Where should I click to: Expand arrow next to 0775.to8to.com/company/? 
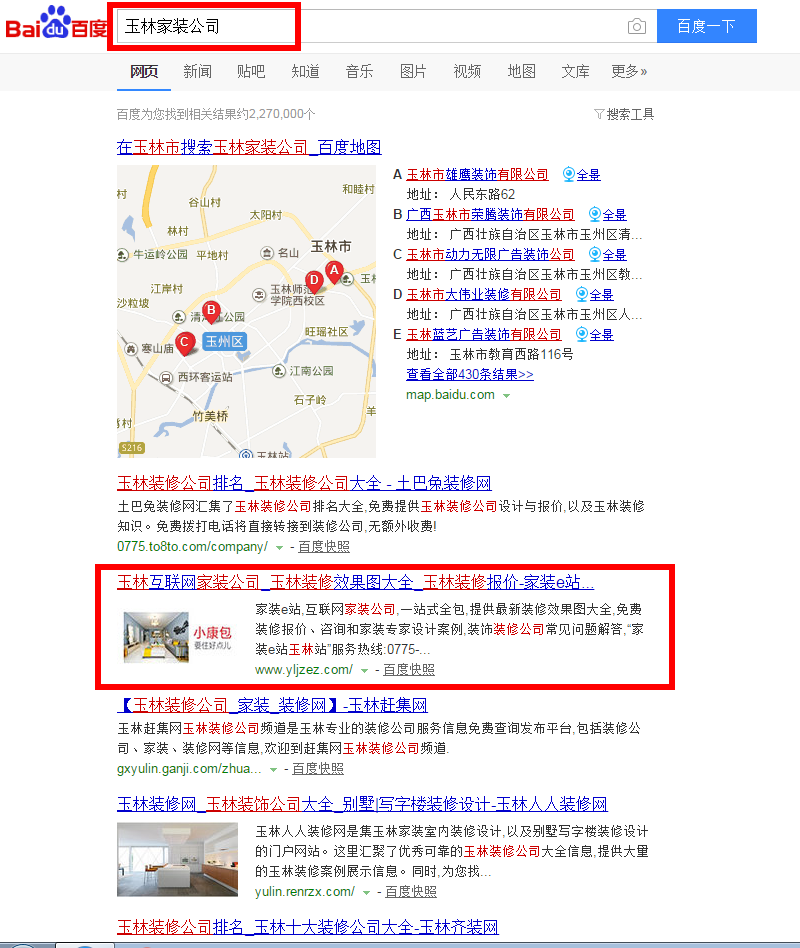(279, 548)
